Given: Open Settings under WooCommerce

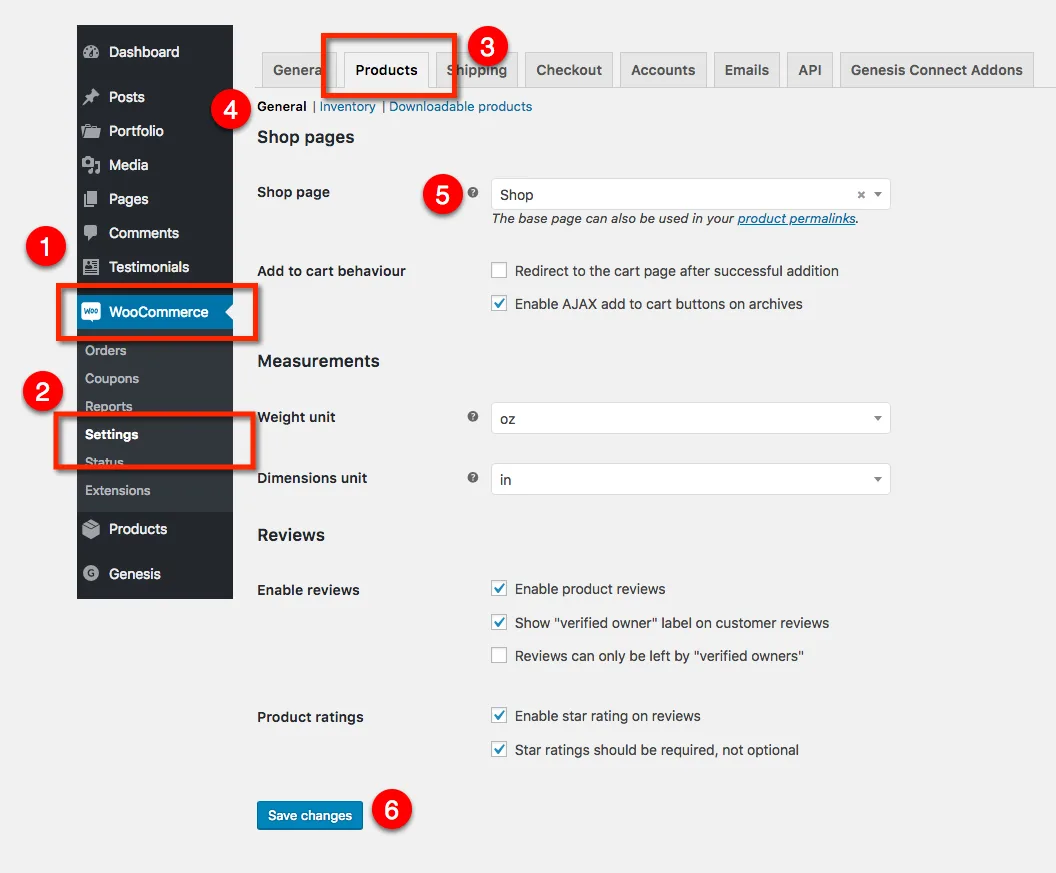Looking at the screenshot, I should tap(112, 434).
